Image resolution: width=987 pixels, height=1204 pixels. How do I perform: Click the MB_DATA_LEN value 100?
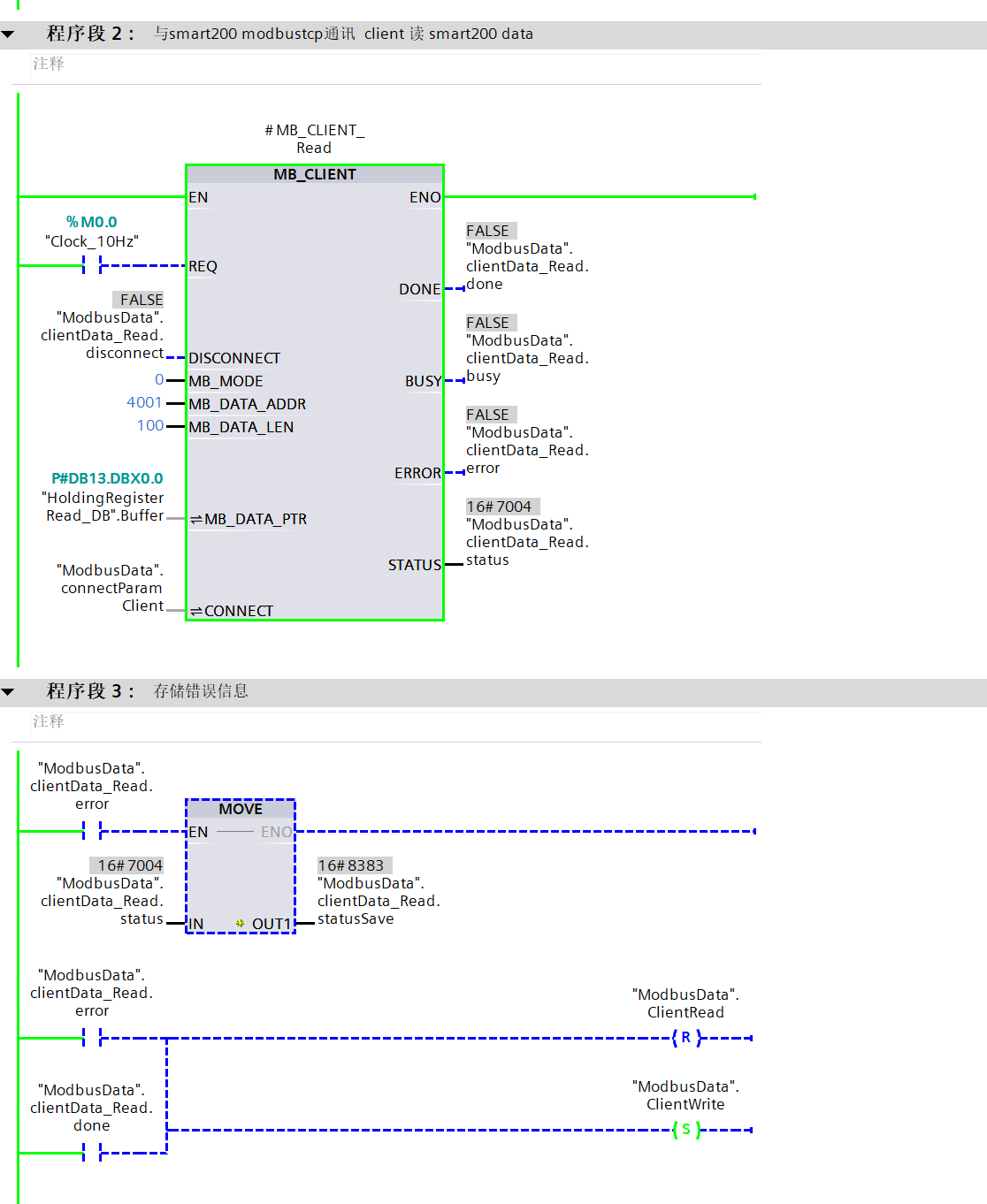point(150,425)
